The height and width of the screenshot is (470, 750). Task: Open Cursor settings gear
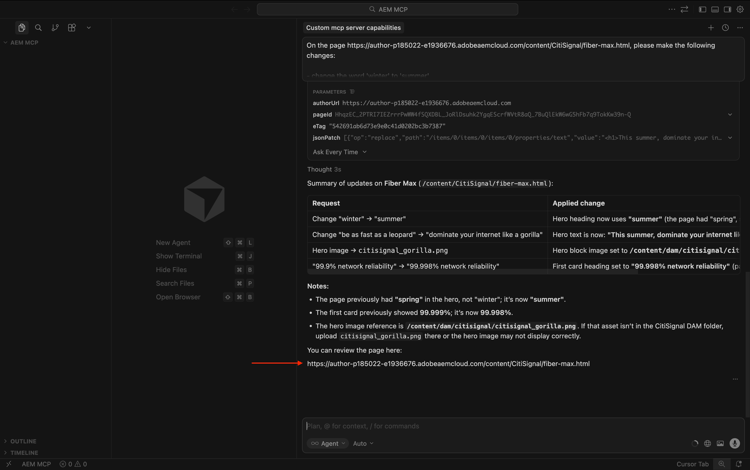(x=740, y=9)
